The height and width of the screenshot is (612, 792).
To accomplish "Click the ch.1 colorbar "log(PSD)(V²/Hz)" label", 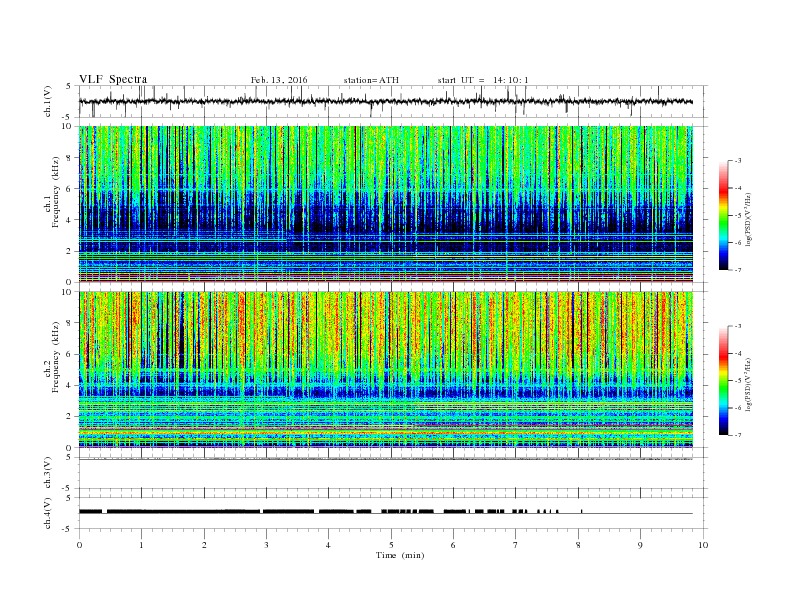I will click(x=748, y=220).
